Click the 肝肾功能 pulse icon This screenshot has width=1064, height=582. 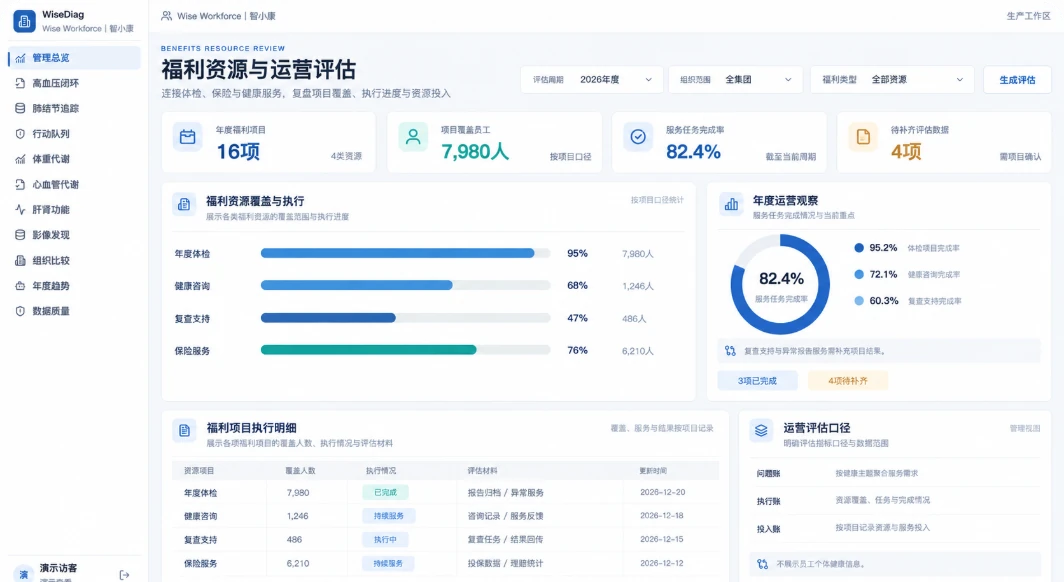(20, 210)
